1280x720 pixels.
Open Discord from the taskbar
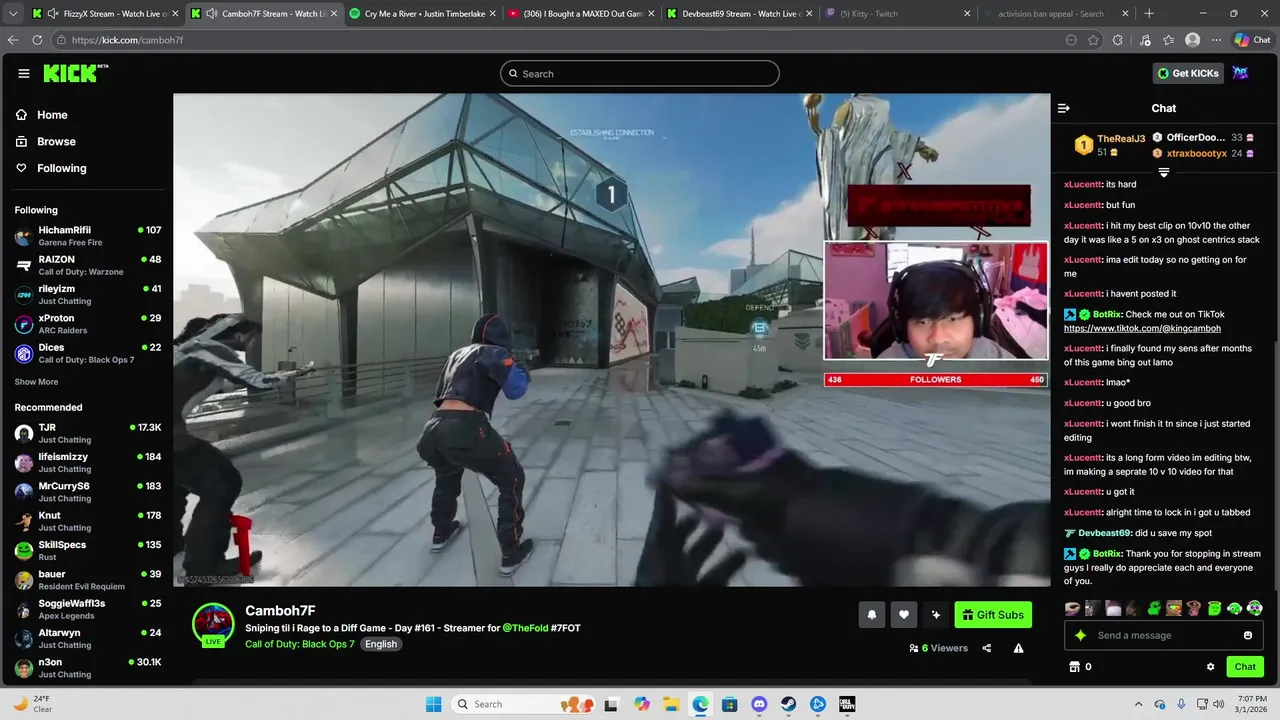click(759, 704)
